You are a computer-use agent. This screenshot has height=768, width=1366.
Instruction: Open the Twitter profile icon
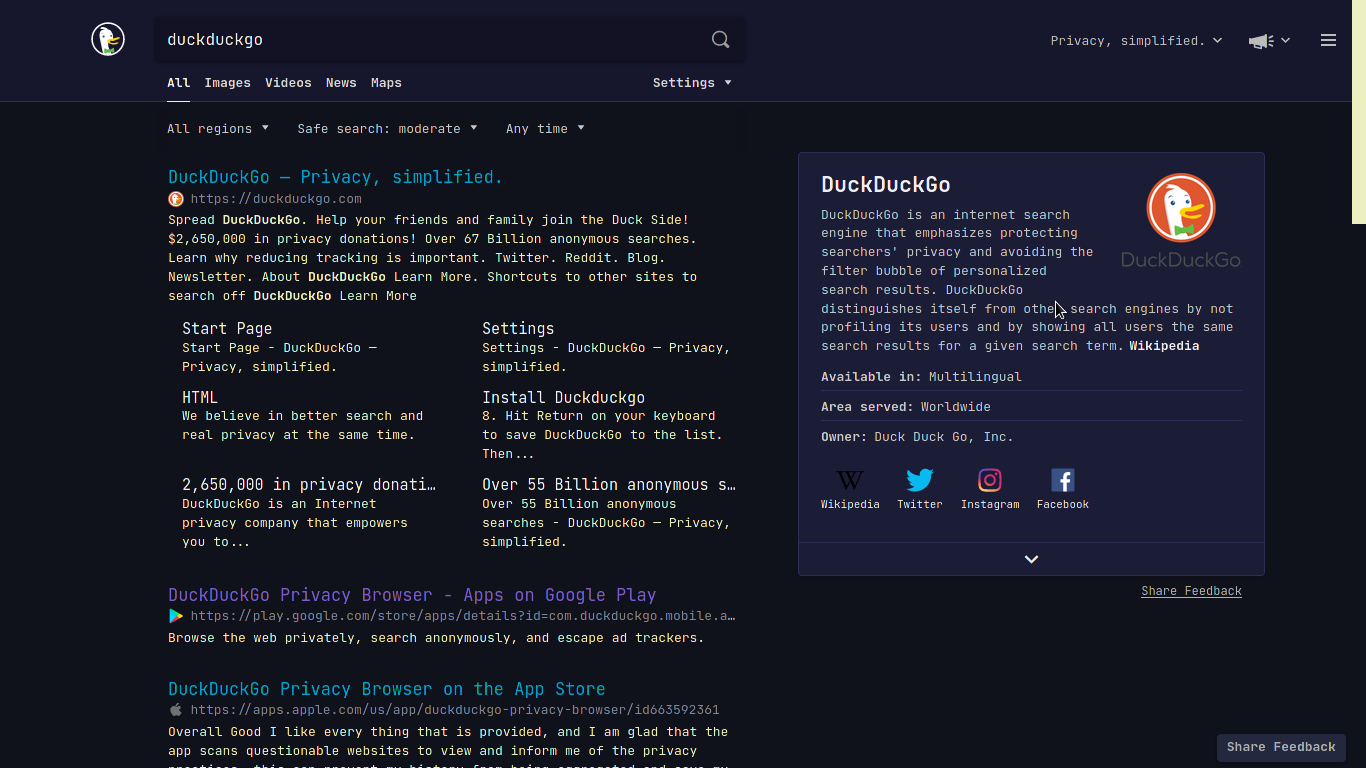click(920, 480)
